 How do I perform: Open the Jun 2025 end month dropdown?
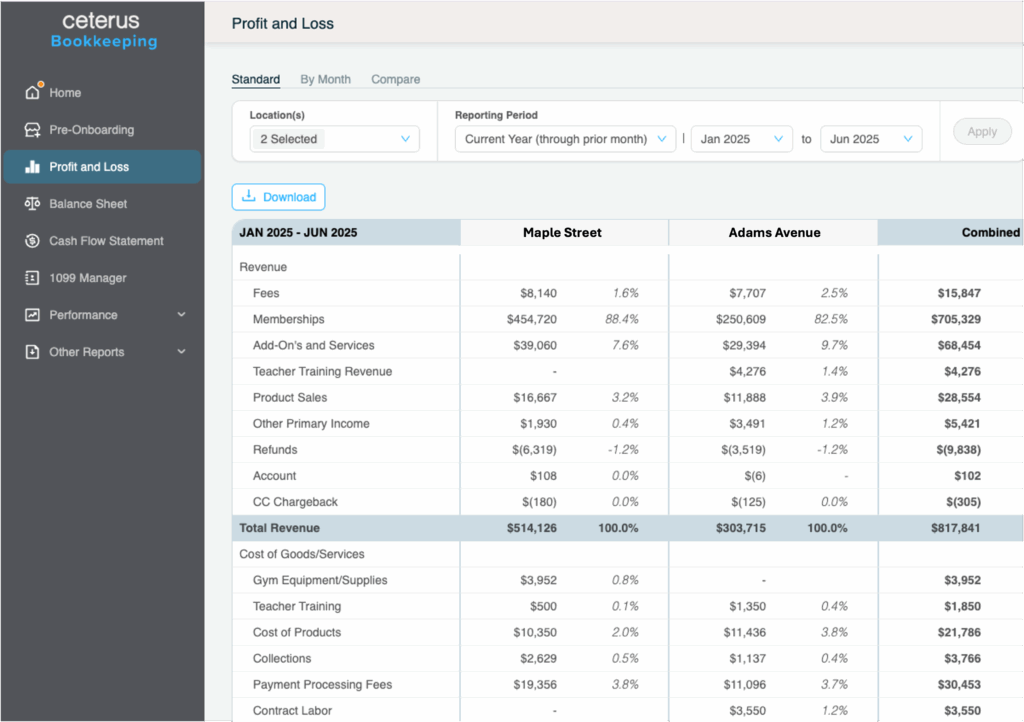click(x=870, y=139)
